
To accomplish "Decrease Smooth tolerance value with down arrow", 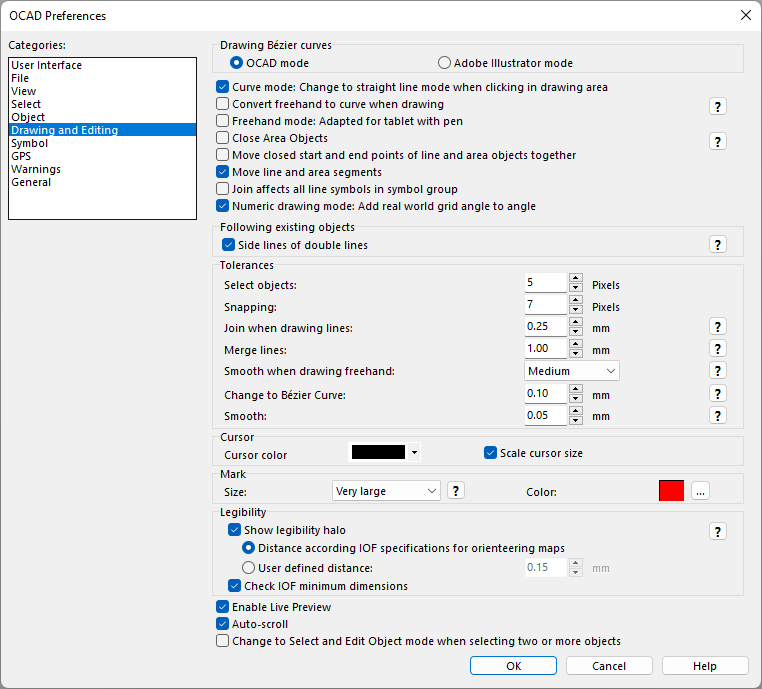I will pos(576,420).
